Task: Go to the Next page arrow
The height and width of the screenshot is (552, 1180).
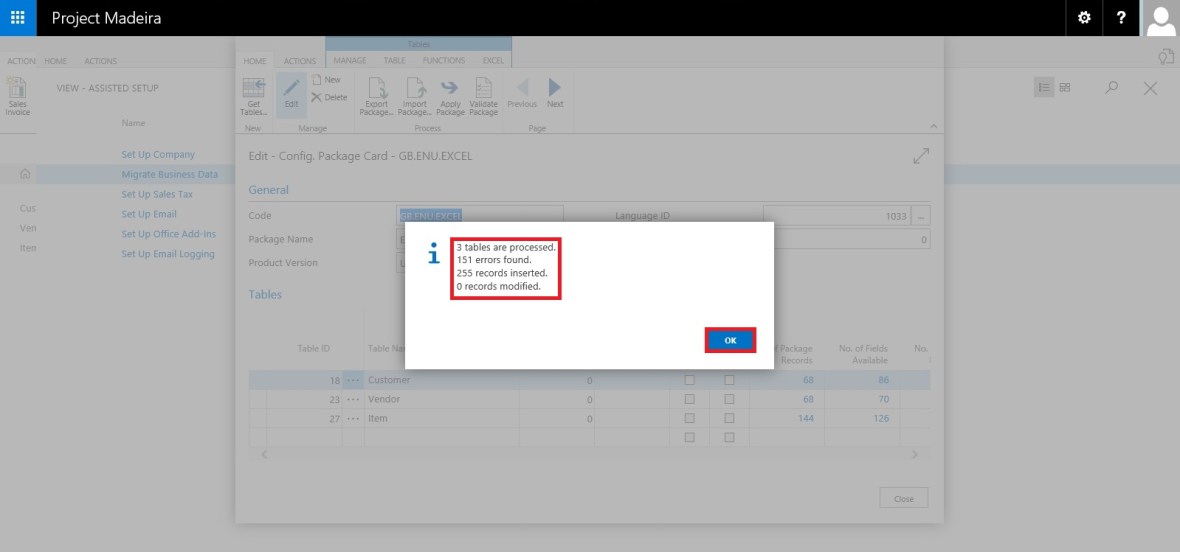Action: pos(555,93)
